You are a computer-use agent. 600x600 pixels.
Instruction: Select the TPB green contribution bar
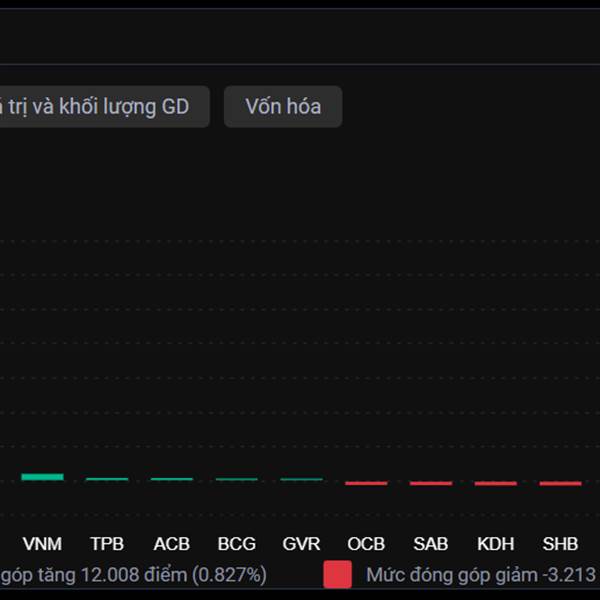click(107, 479)
